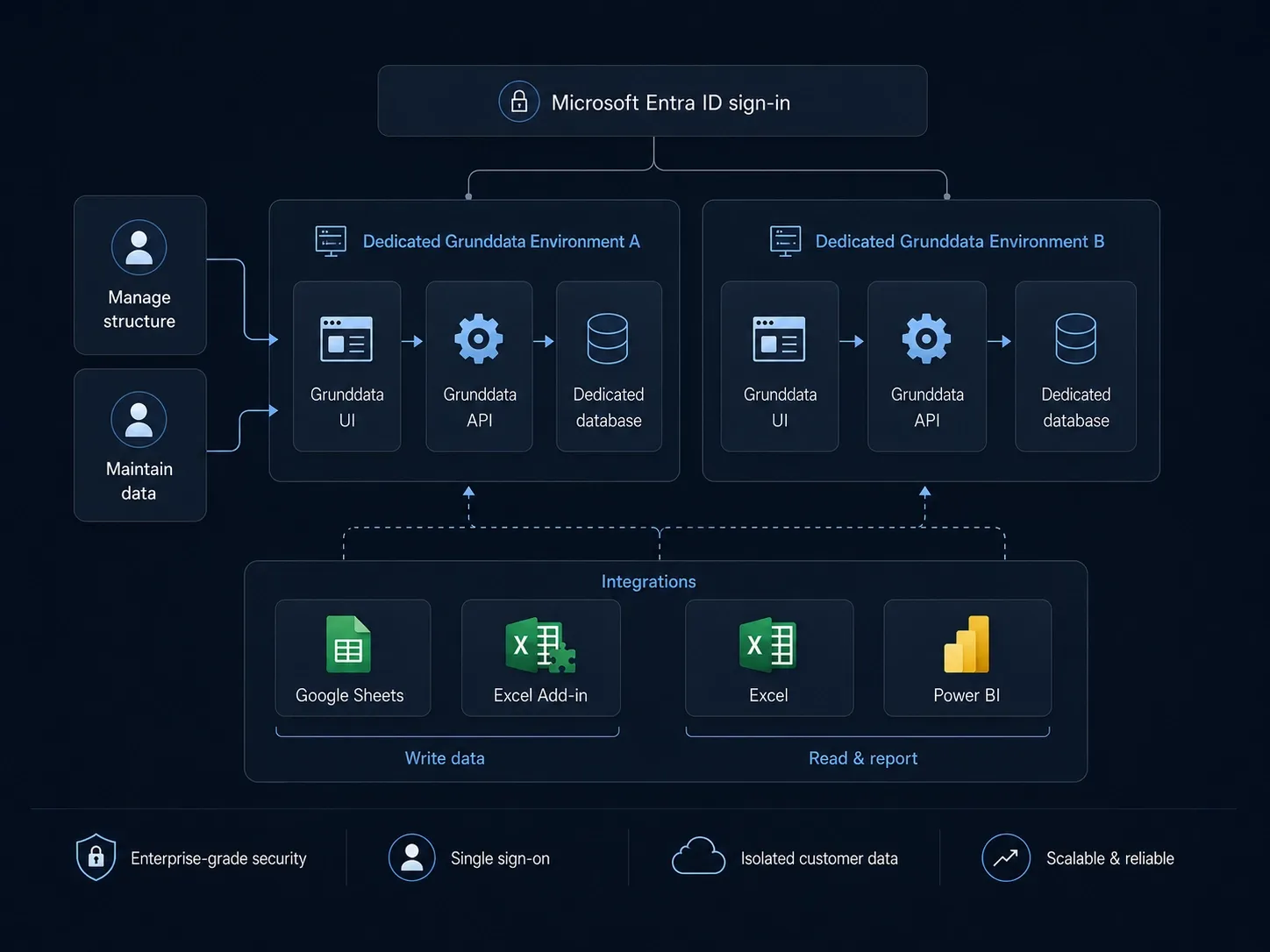The height and width of the screenshot is (952, 1270).
Task: Click the shield icon for Enterprise-grade security
Action: click(x=96, y=857)
